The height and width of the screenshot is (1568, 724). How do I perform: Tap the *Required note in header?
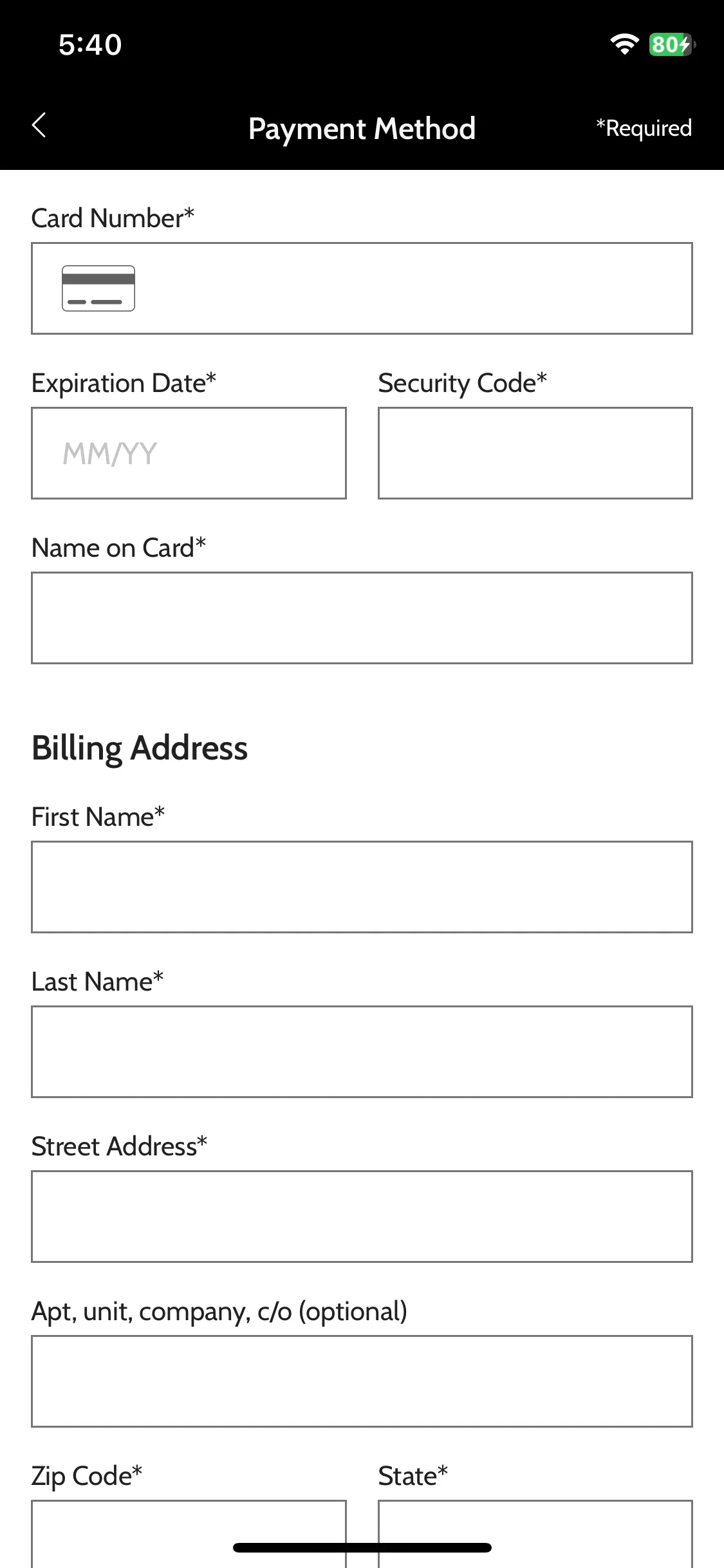644,128
